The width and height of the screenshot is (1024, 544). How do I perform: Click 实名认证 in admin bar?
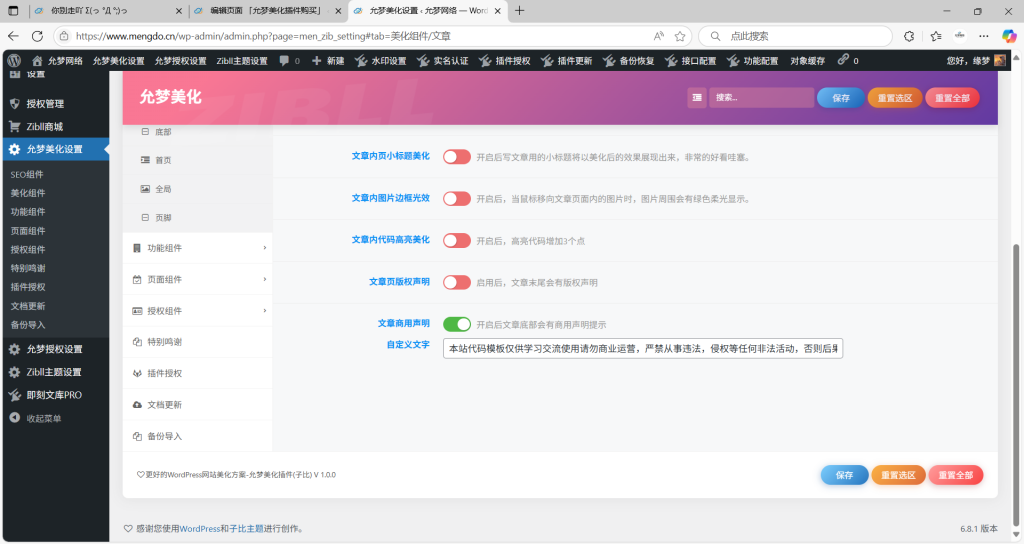tap(443, 61)
